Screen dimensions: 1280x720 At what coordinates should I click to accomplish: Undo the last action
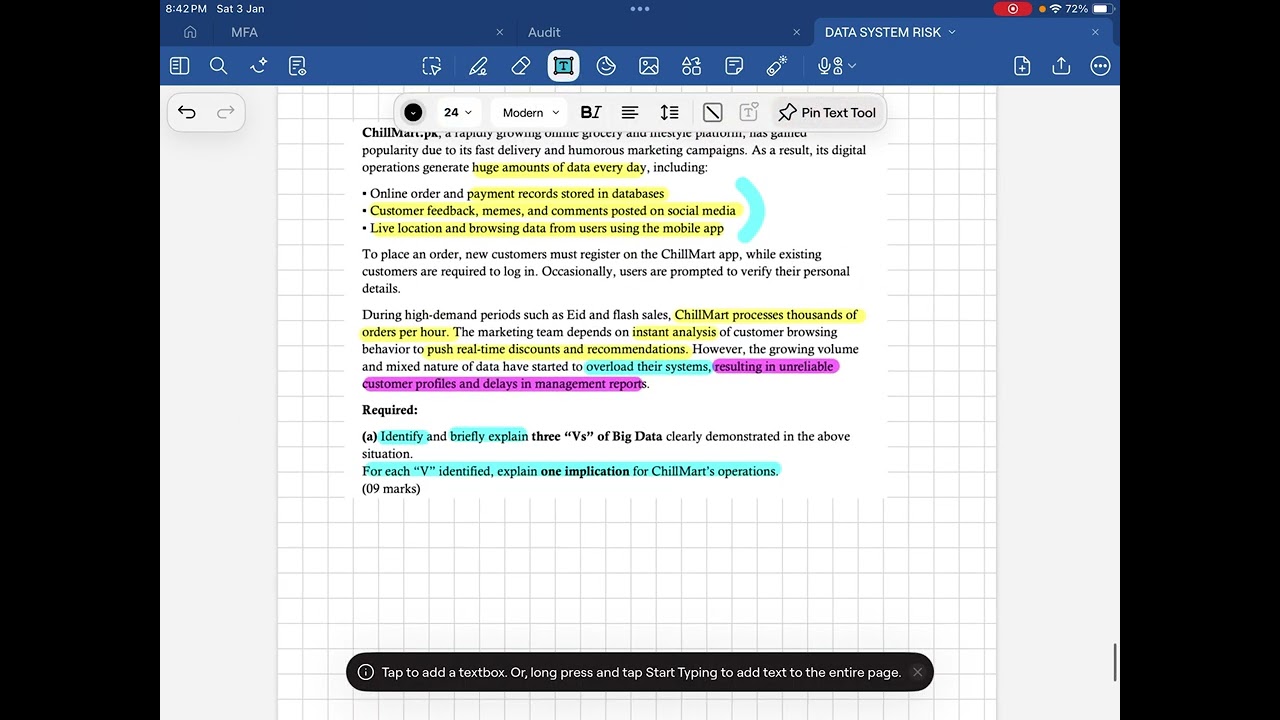(x=187, y=112)
